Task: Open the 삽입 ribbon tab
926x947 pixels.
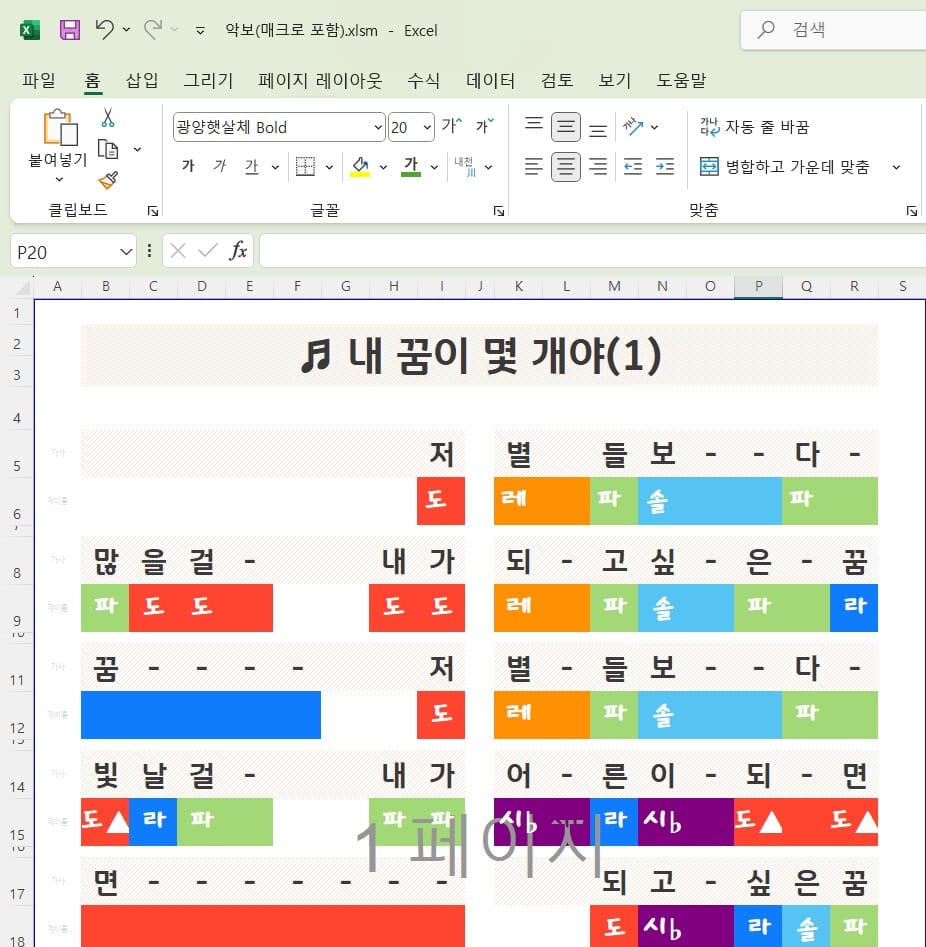Action: click(142, 81)
